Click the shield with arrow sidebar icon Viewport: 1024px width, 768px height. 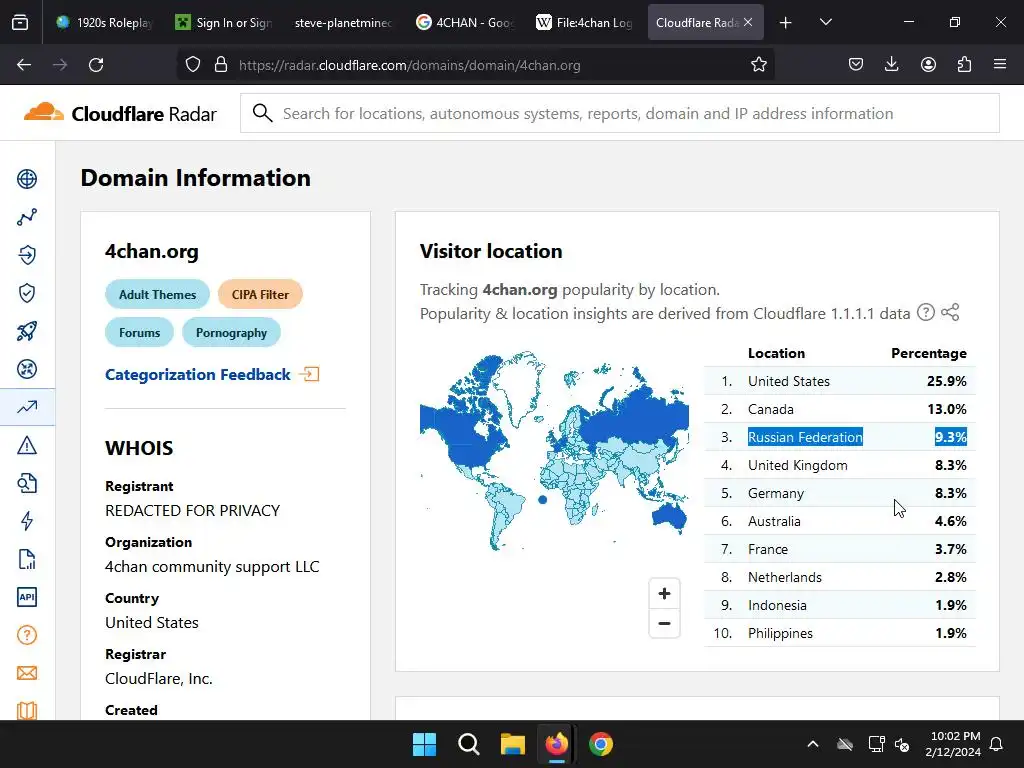point(27,255)
